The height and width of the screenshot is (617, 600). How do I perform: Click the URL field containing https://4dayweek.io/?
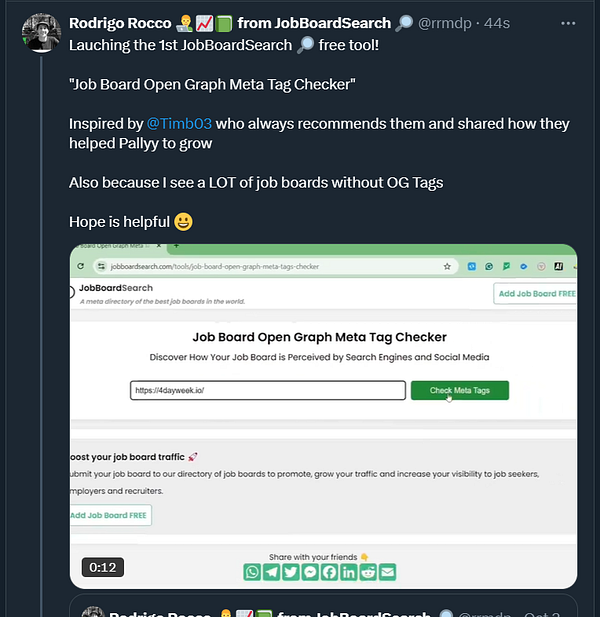click(x=268, y=390)
